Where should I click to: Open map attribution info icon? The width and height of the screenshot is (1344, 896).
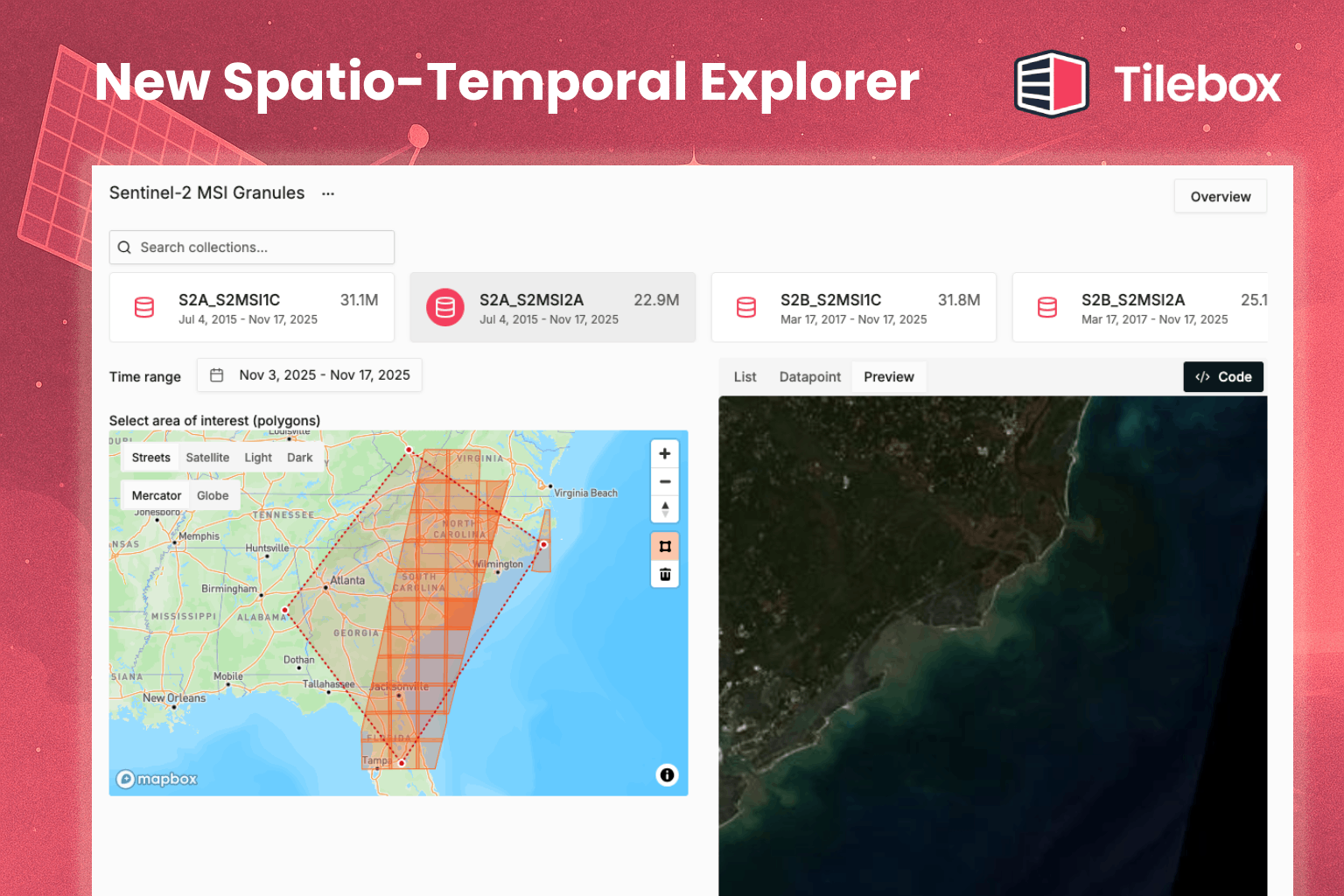pyautogui.click(x=668, y=775)
